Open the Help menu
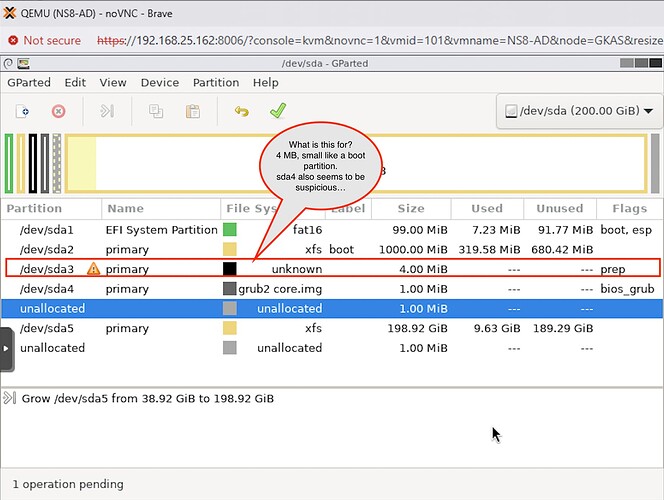This screenshot has height=500, width=664. pos(266,83)
